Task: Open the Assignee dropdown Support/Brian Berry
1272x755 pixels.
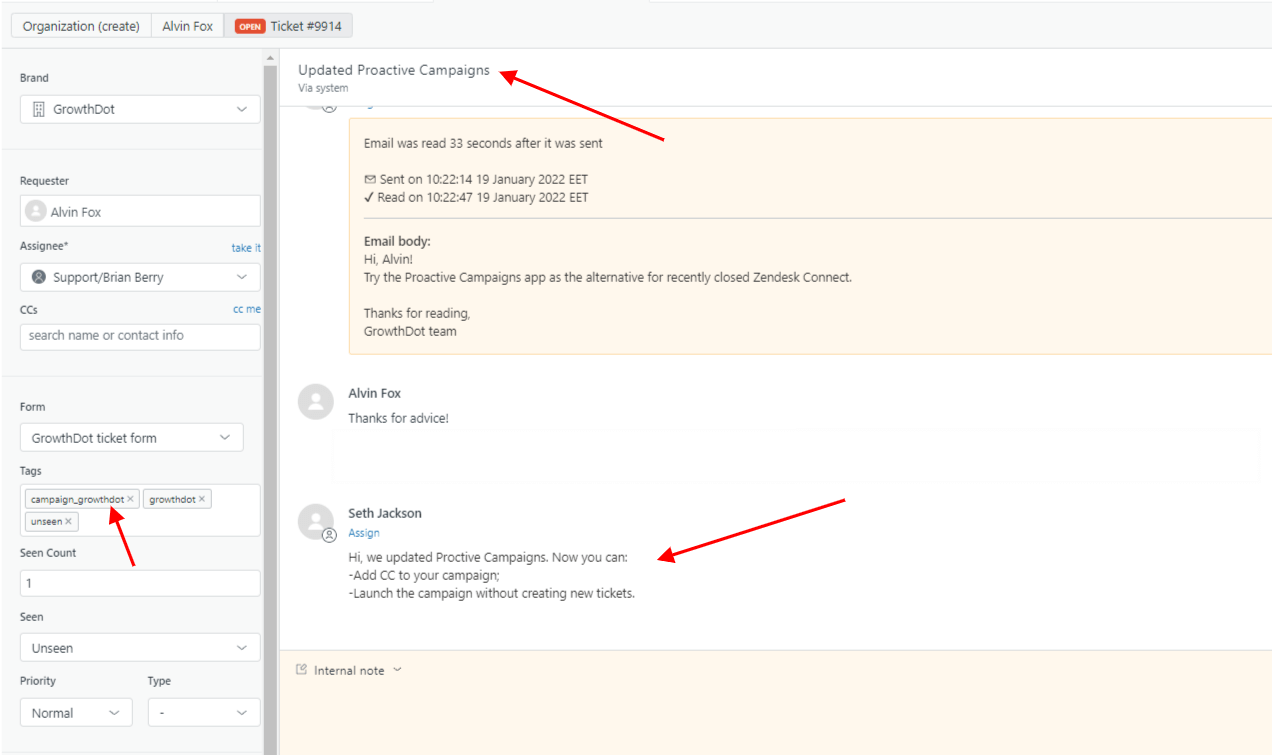Action: coord(140,277)
